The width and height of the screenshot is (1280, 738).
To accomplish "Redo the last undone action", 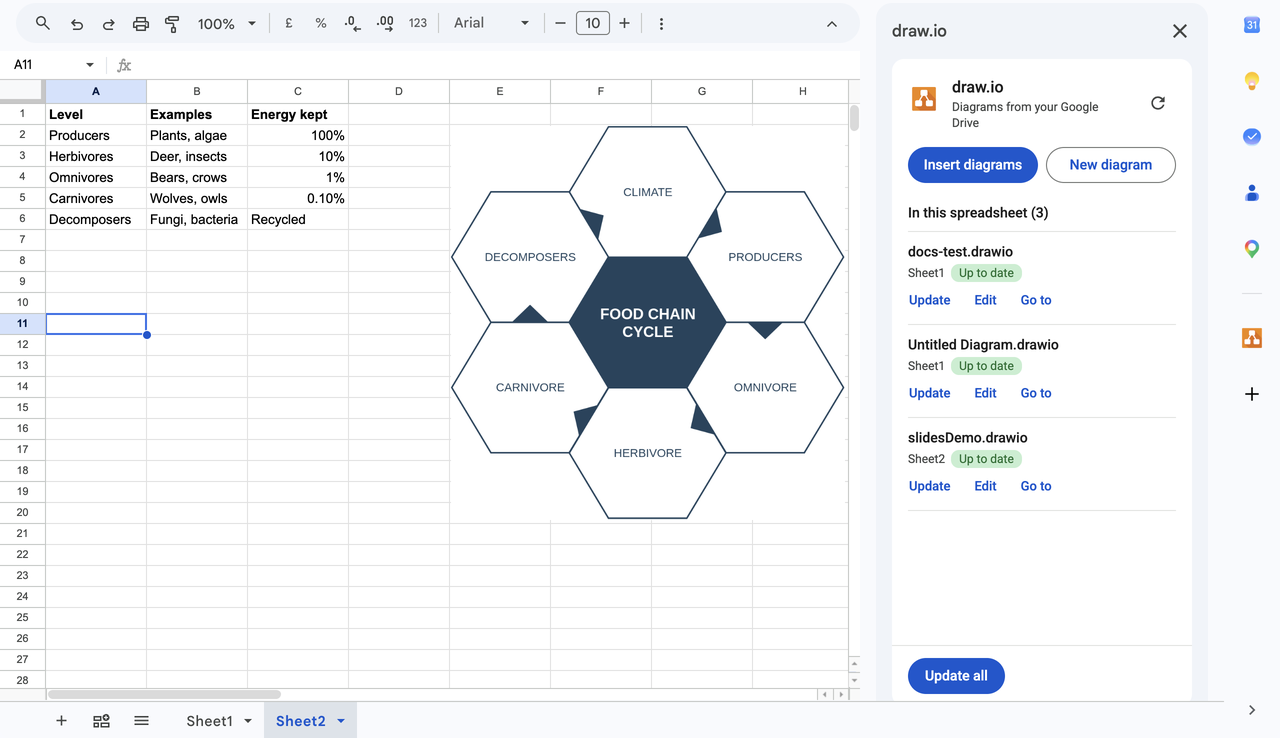I will click(108, 23).
